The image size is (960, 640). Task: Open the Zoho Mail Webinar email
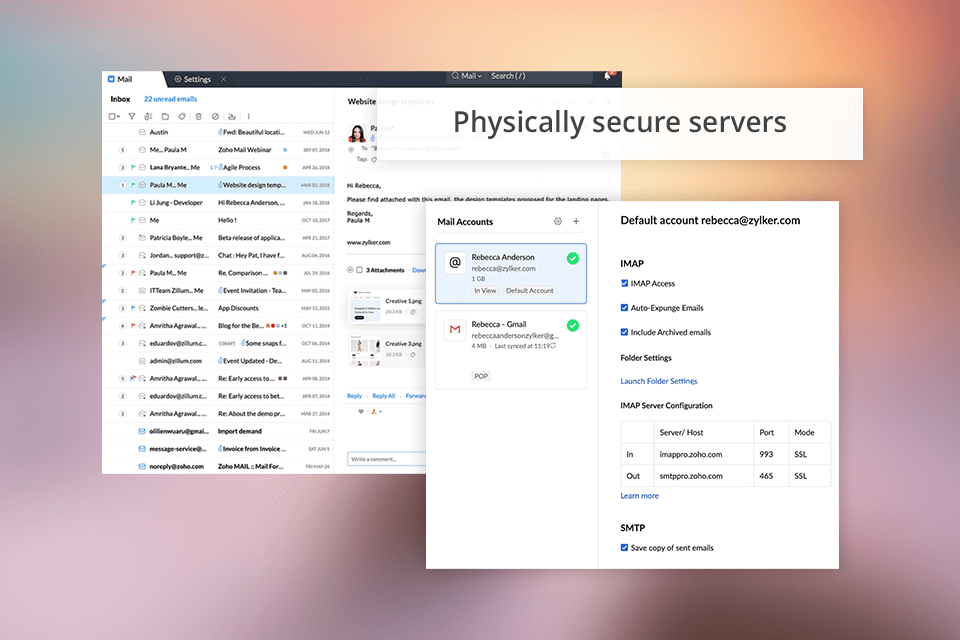point(218,150)
